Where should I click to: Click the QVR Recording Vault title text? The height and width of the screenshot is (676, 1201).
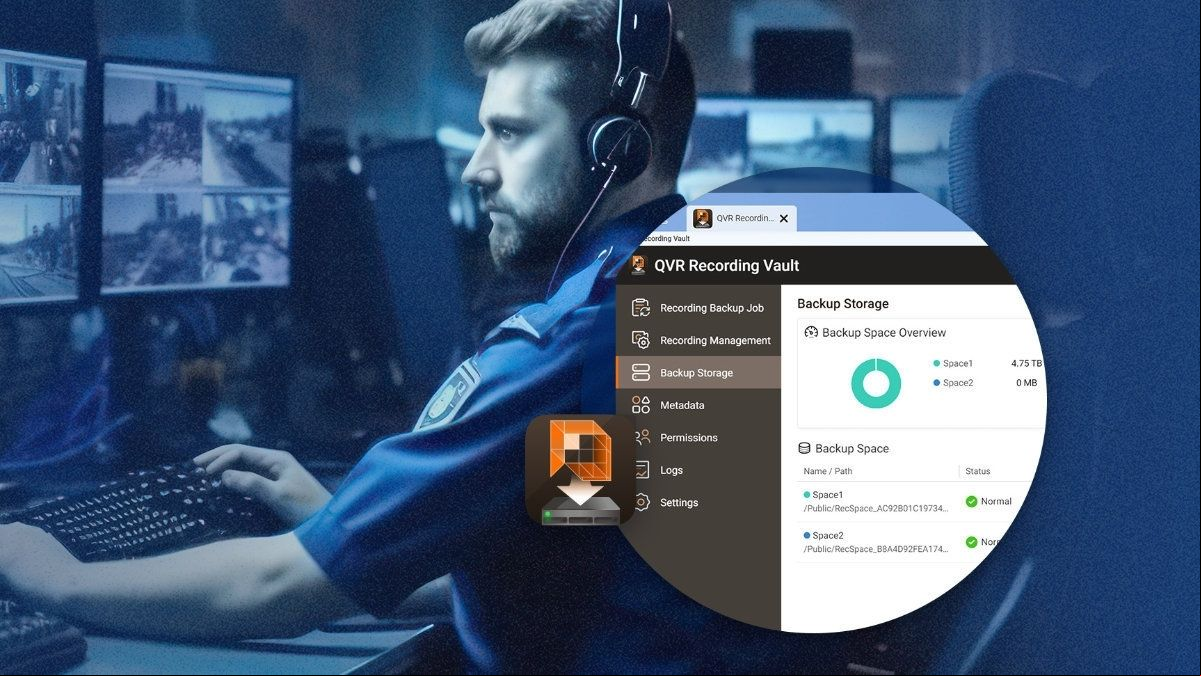tap(727, 266)
